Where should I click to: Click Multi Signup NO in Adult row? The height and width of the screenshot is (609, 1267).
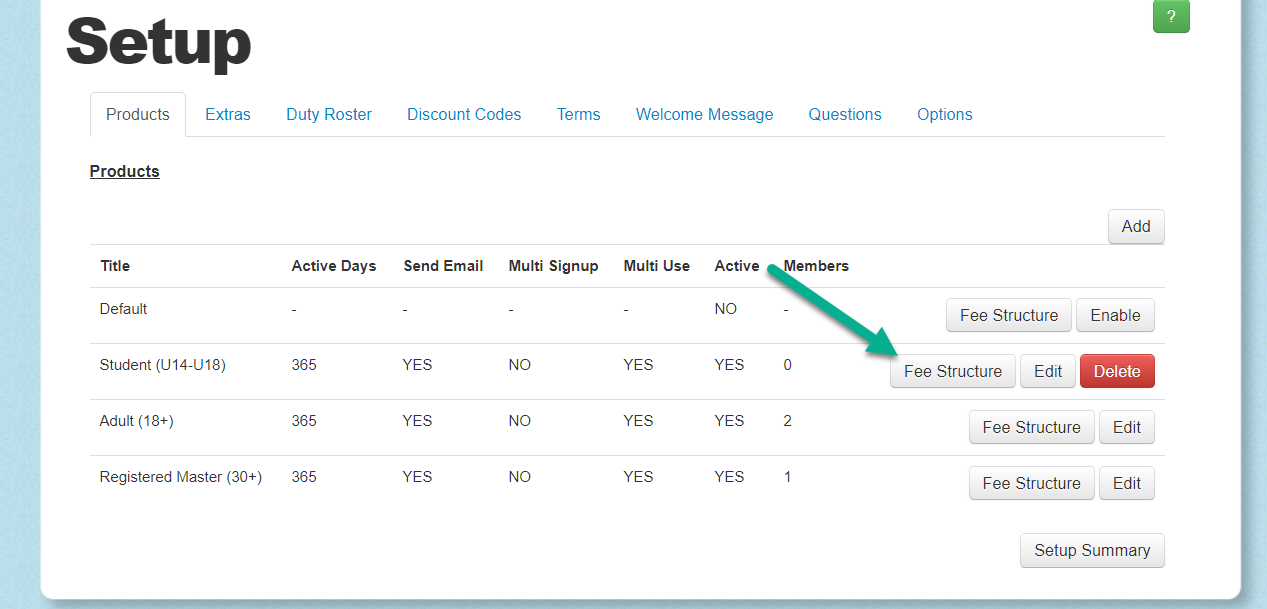(x=520, y=421)
